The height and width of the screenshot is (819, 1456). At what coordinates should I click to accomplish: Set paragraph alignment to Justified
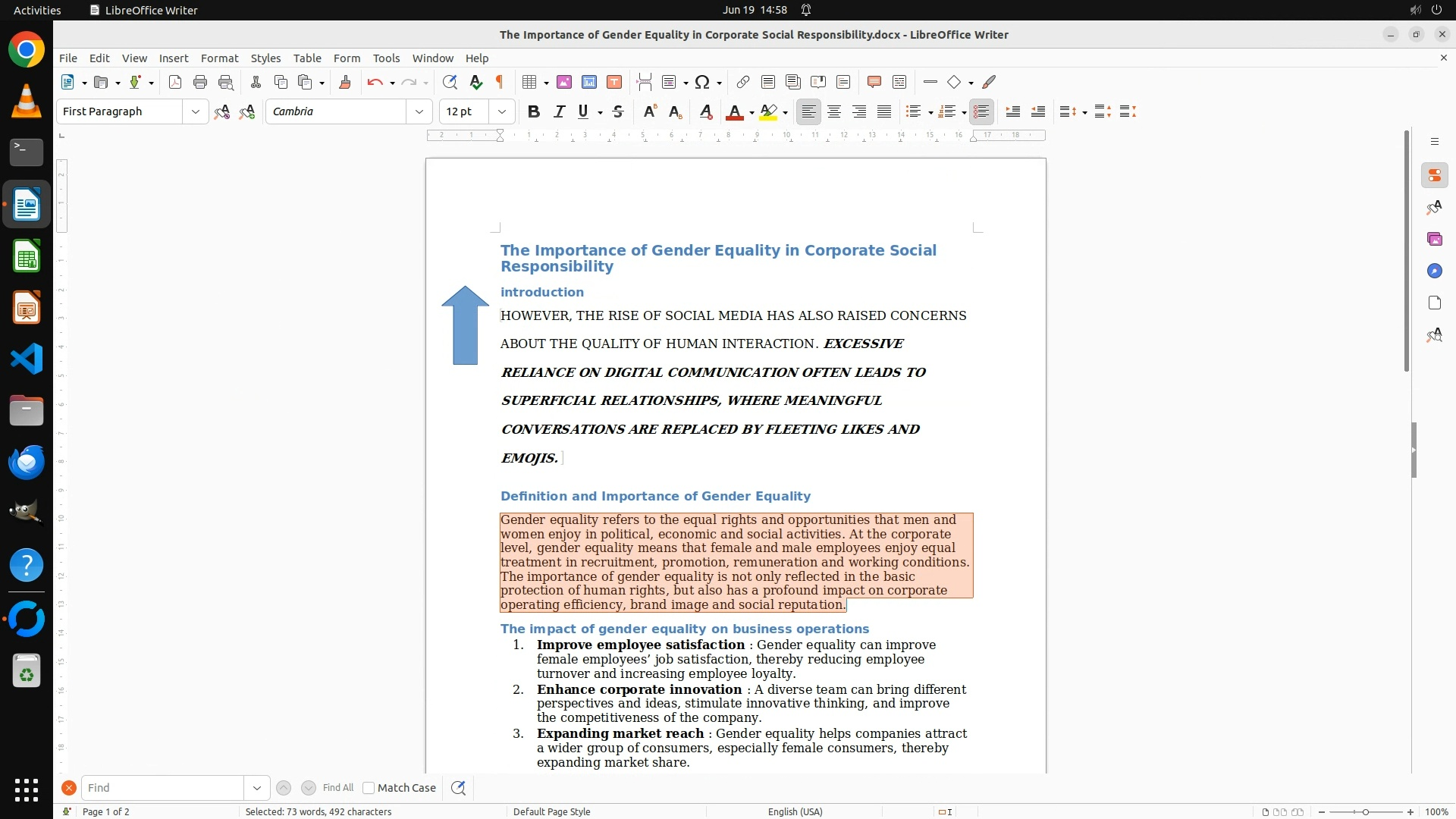coord(884,111)
